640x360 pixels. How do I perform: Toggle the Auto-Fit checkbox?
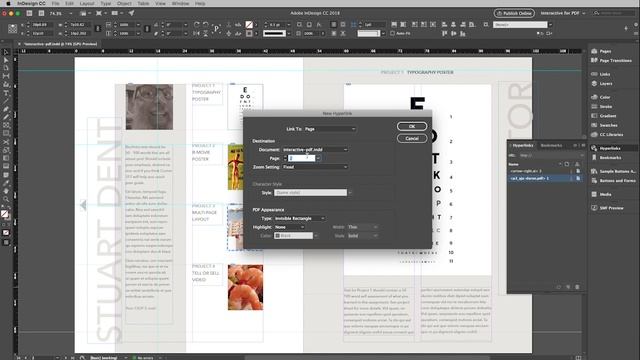coord(392,33)
